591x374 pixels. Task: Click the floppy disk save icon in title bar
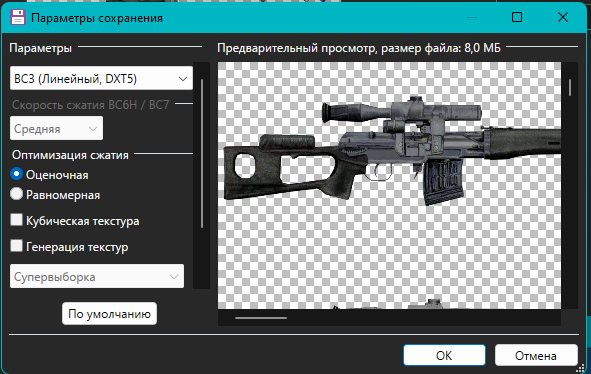[x=17, y=17]
